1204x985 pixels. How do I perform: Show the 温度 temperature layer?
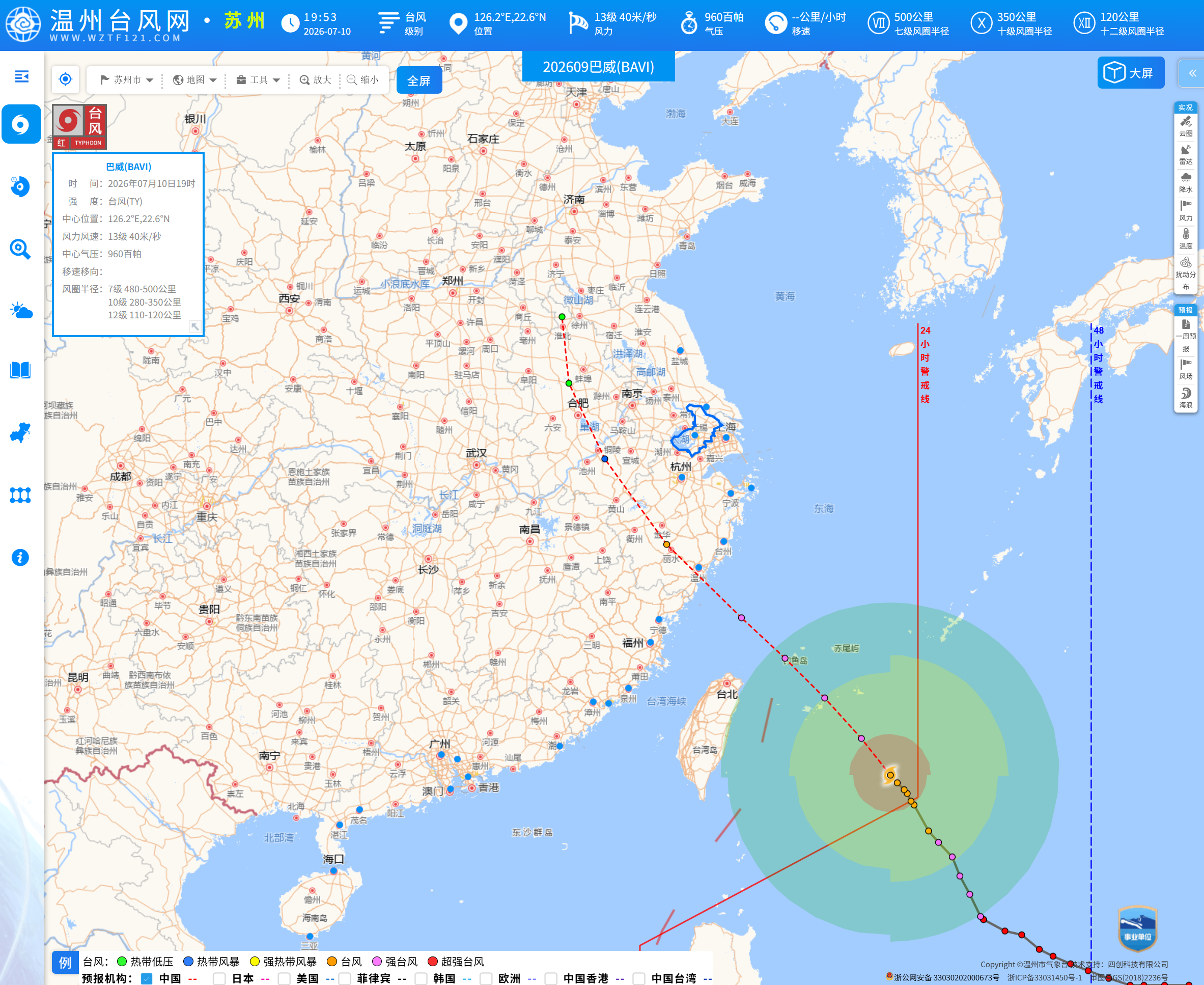(x=1185, y=239)
